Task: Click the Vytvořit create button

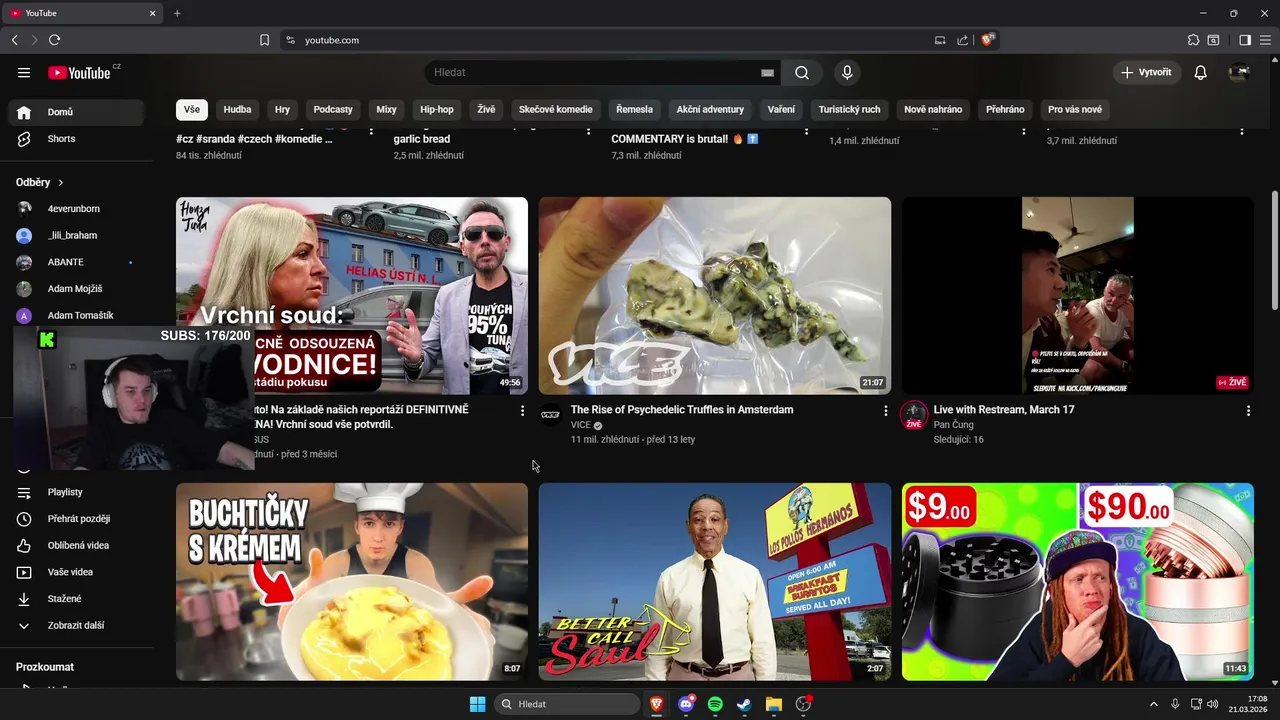Action: pyautogui.click(x=1146, y=72)
